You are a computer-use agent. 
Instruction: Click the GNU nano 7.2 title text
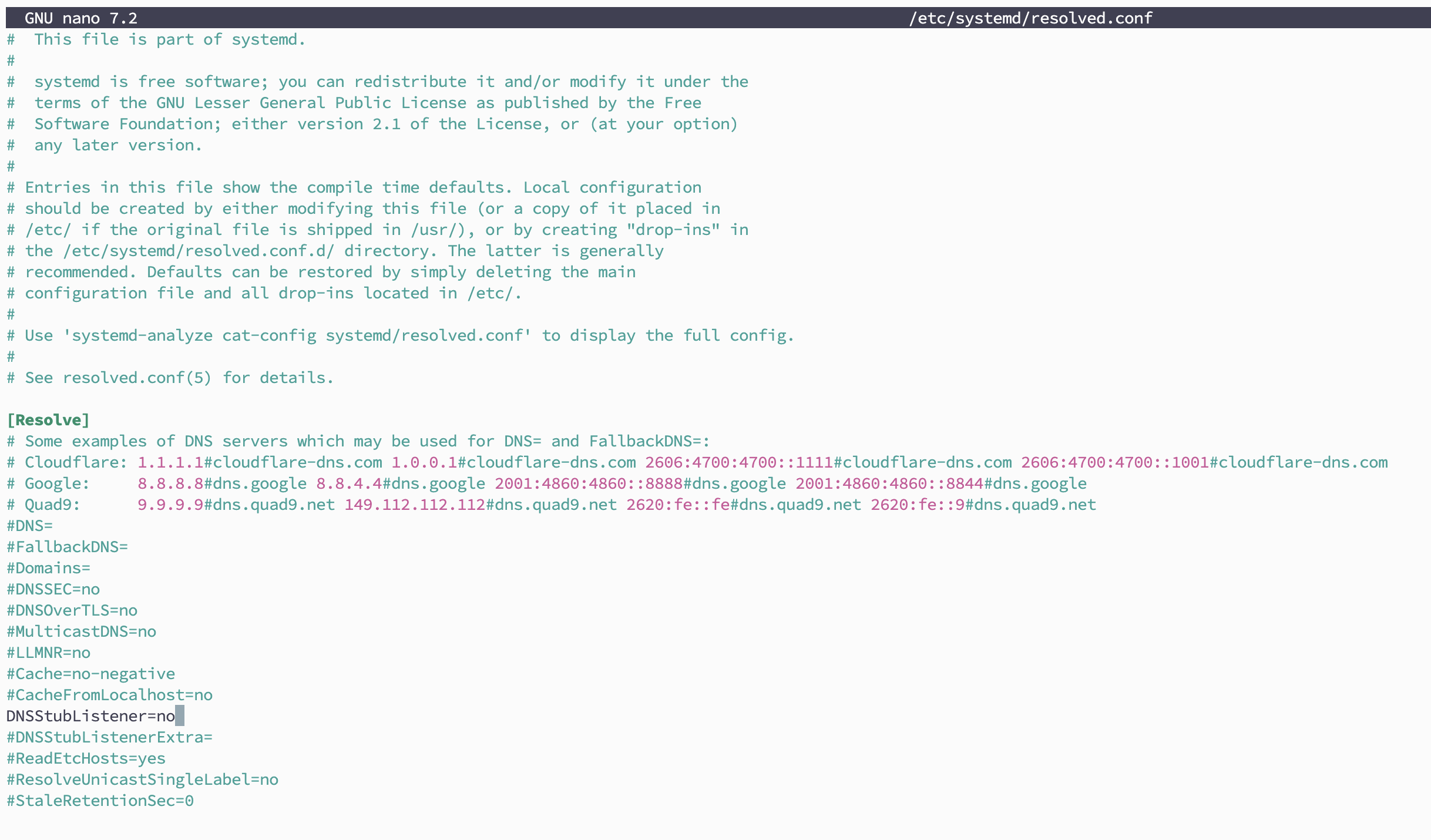[81, 18]
